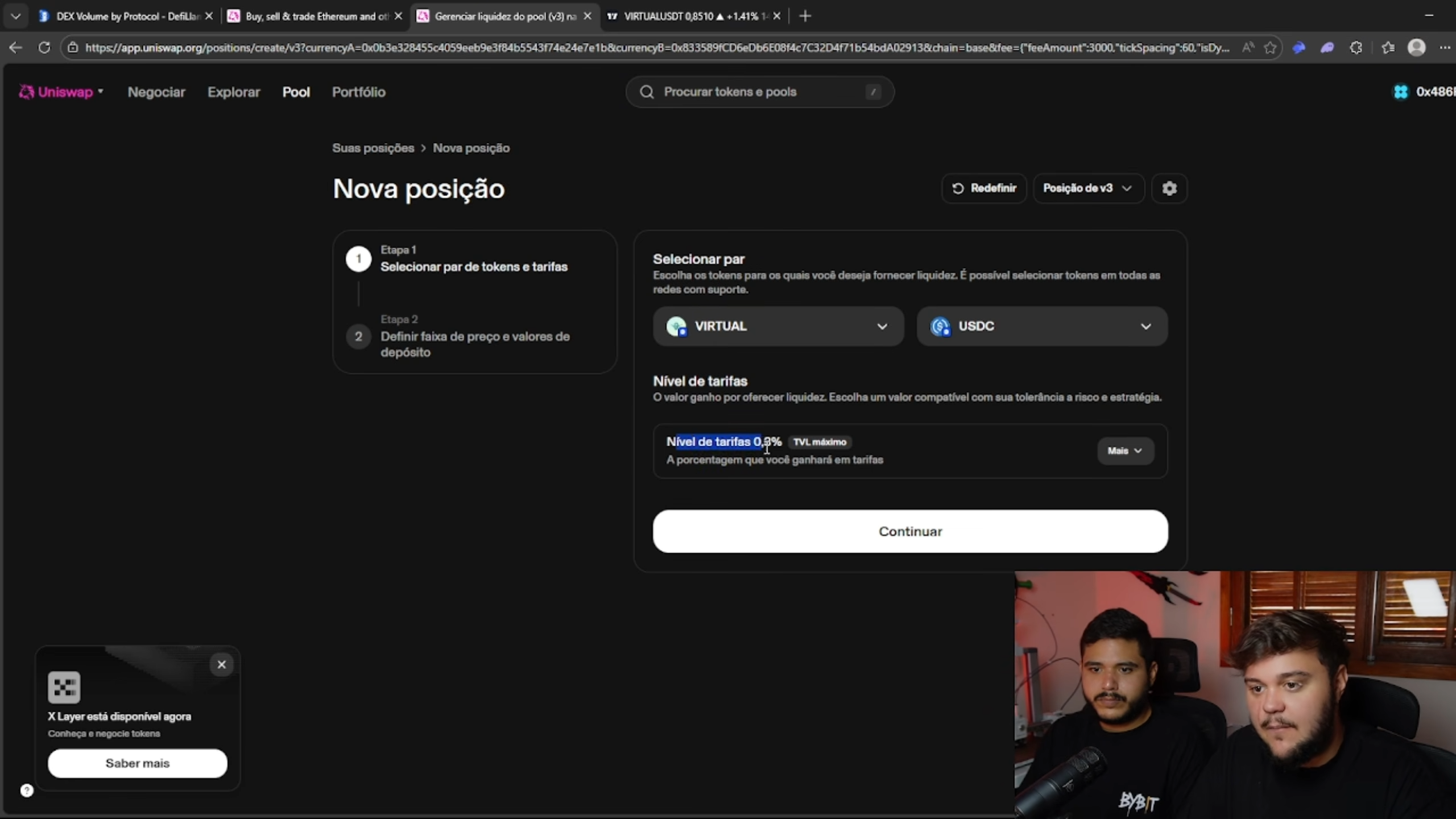Image resolution: width=1456 pixels, height=819 pixels.
Task: Open Portfólio page
Action: point(358,92)
